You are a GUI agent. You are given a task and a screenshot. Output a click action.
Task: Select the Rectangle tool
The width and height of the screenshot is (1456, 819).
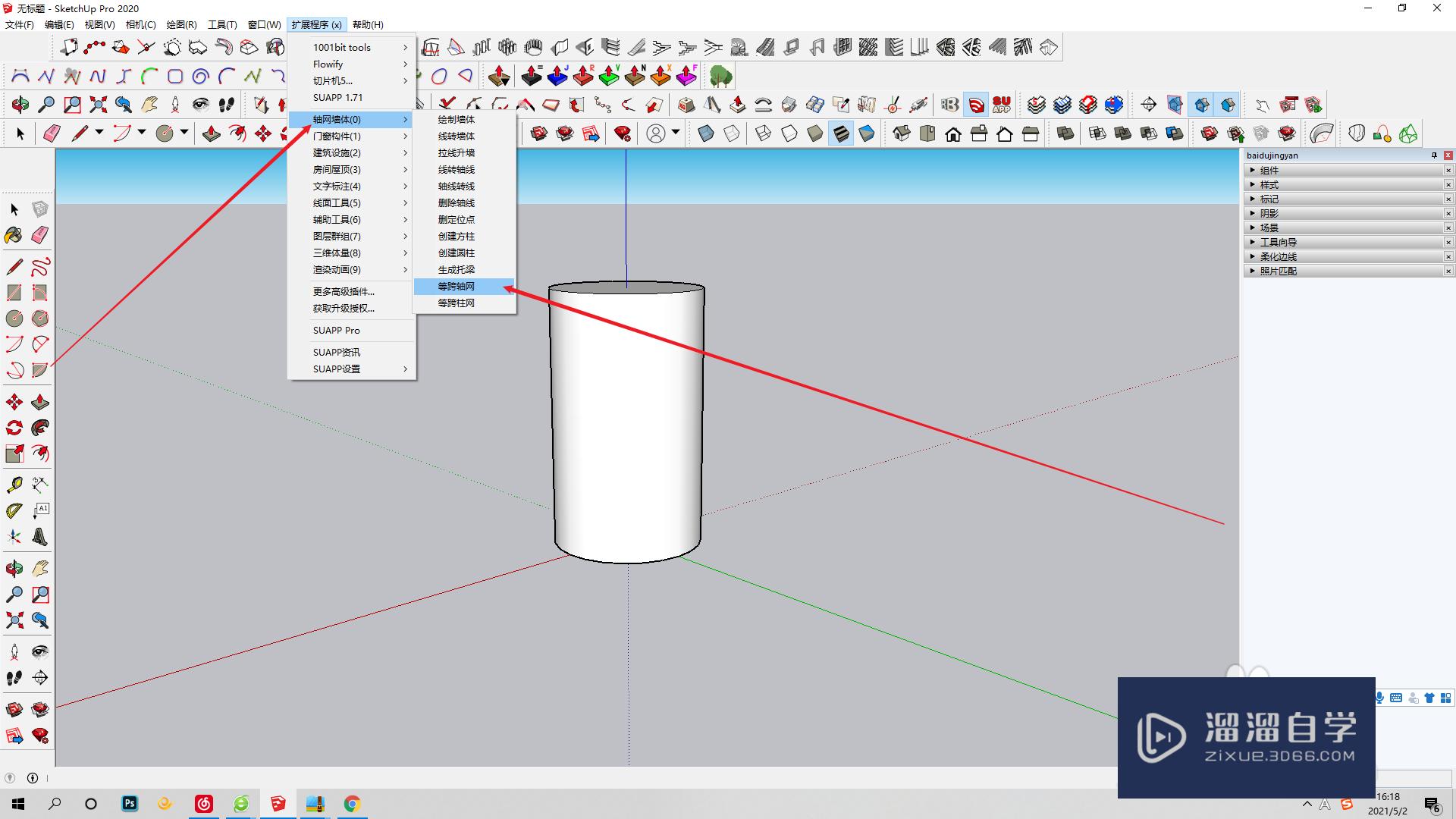pos(14,293)
